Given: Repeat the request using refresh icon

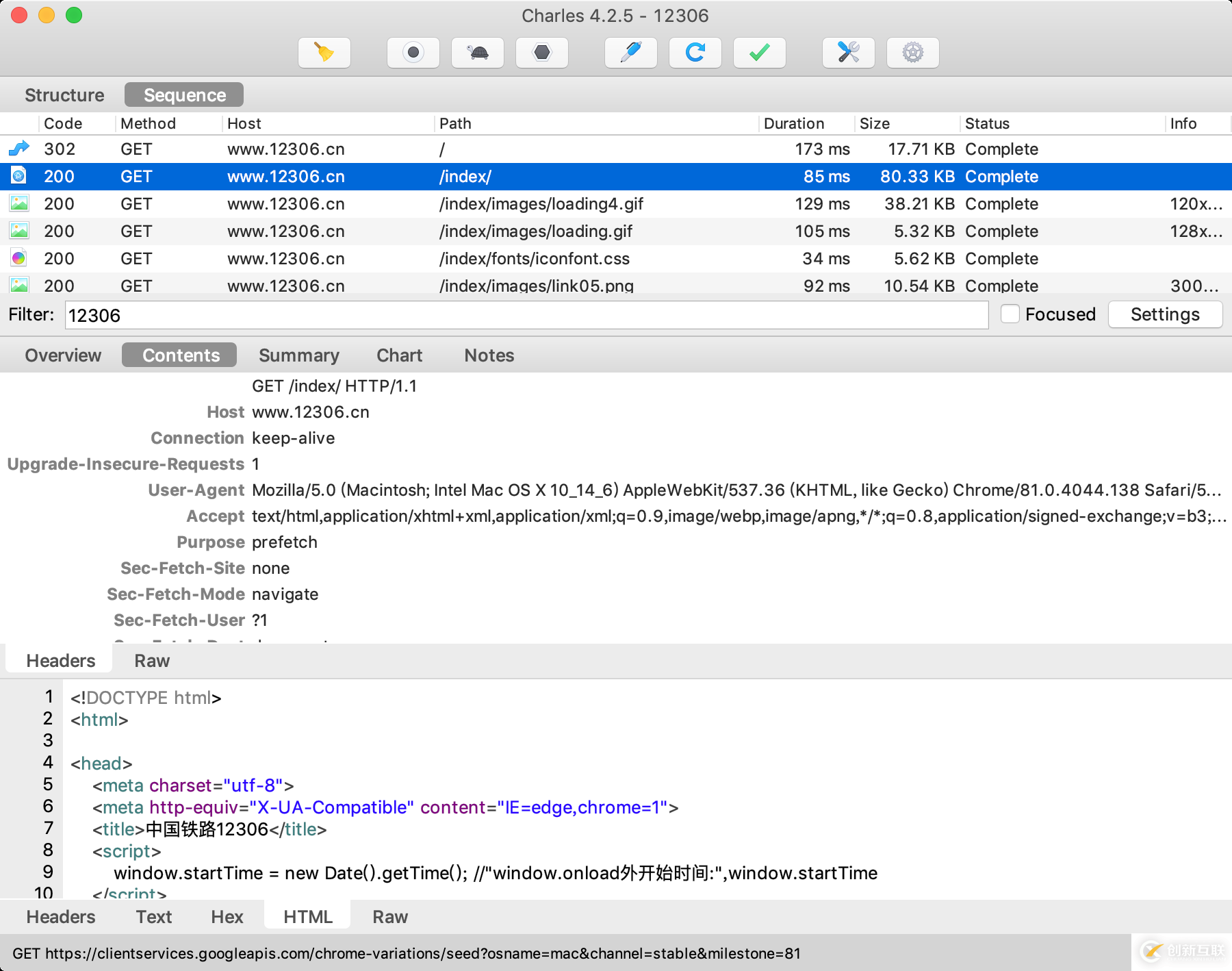Looking at the screenshot, I should (695, 53).
